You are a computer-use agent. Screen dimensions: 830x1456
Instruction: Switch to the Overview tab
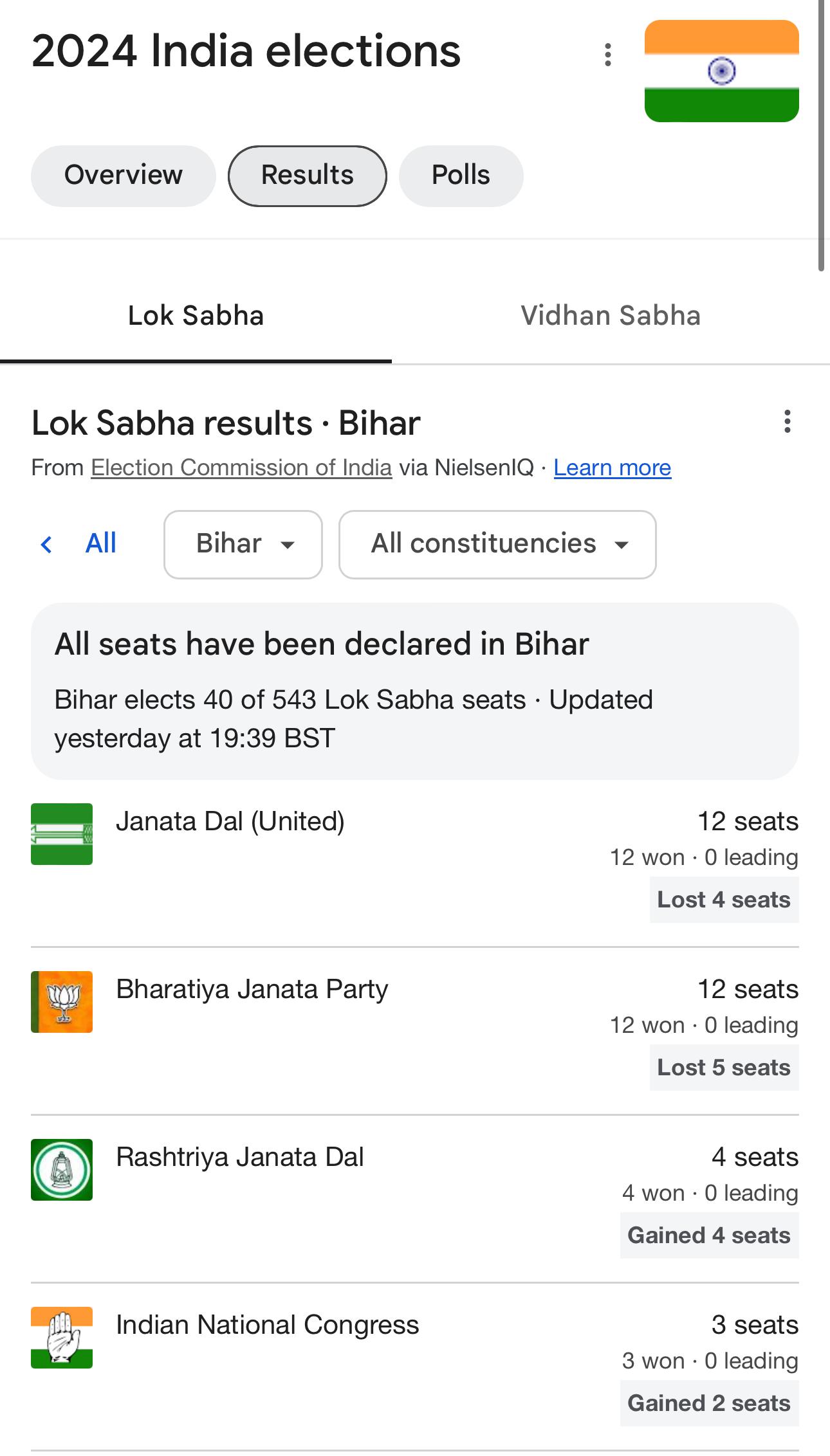[124, 176]
